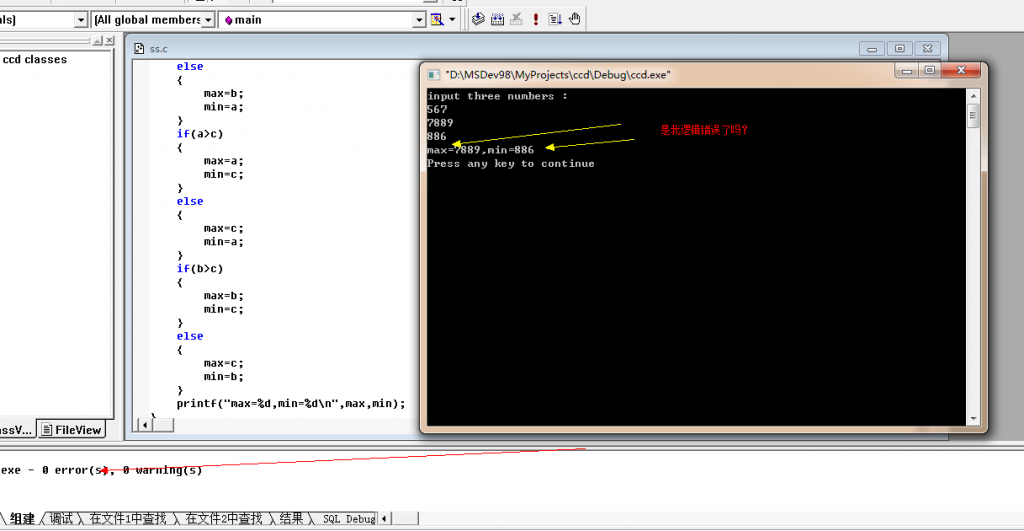This screenshot has width=1024, height=531.
Task: Switch to the ClassView tab
Action: click(x=16, y=430)
